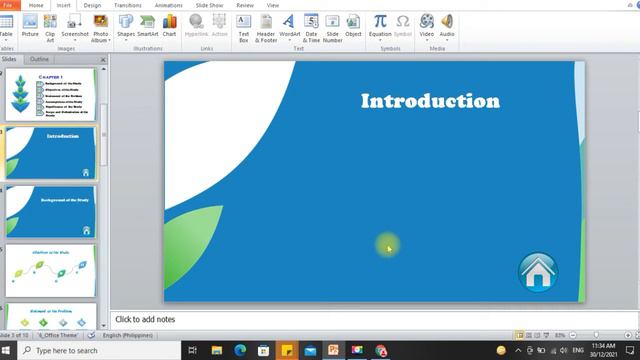Switch to Normal view in status bar
The height and width of the screenshot is (360, 640).
pos(520,335)
